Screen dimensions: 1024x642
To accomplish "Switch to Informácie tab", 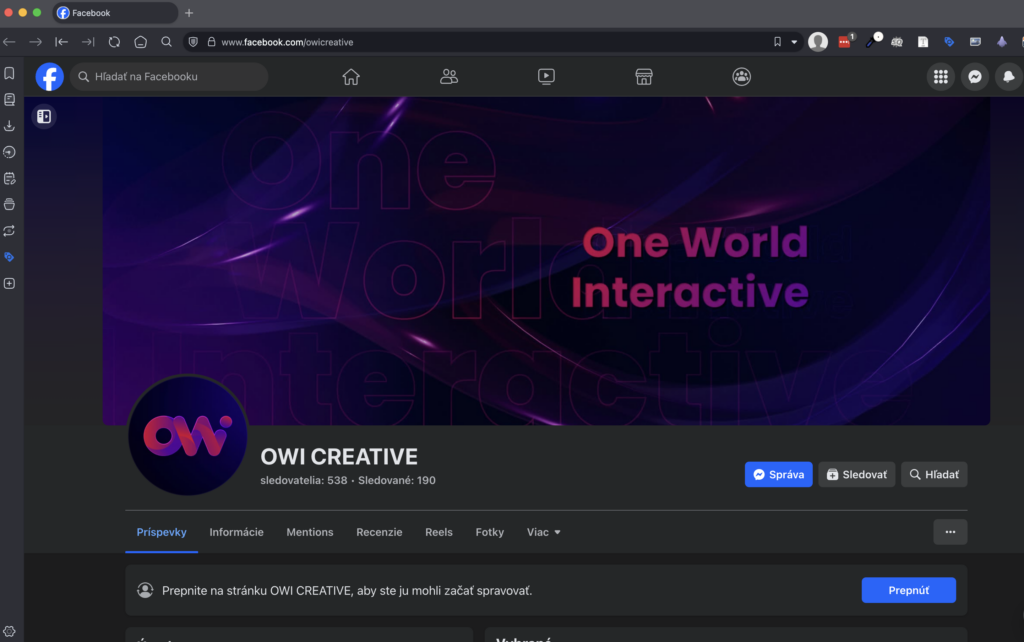I will (236, 532).
